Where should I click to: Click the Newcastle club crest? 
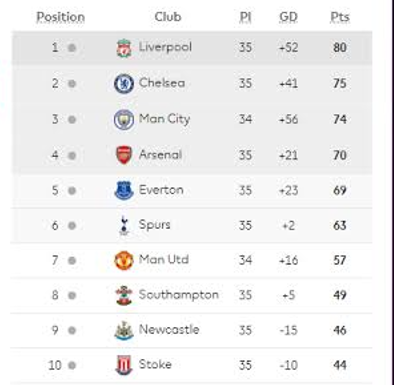124,330
